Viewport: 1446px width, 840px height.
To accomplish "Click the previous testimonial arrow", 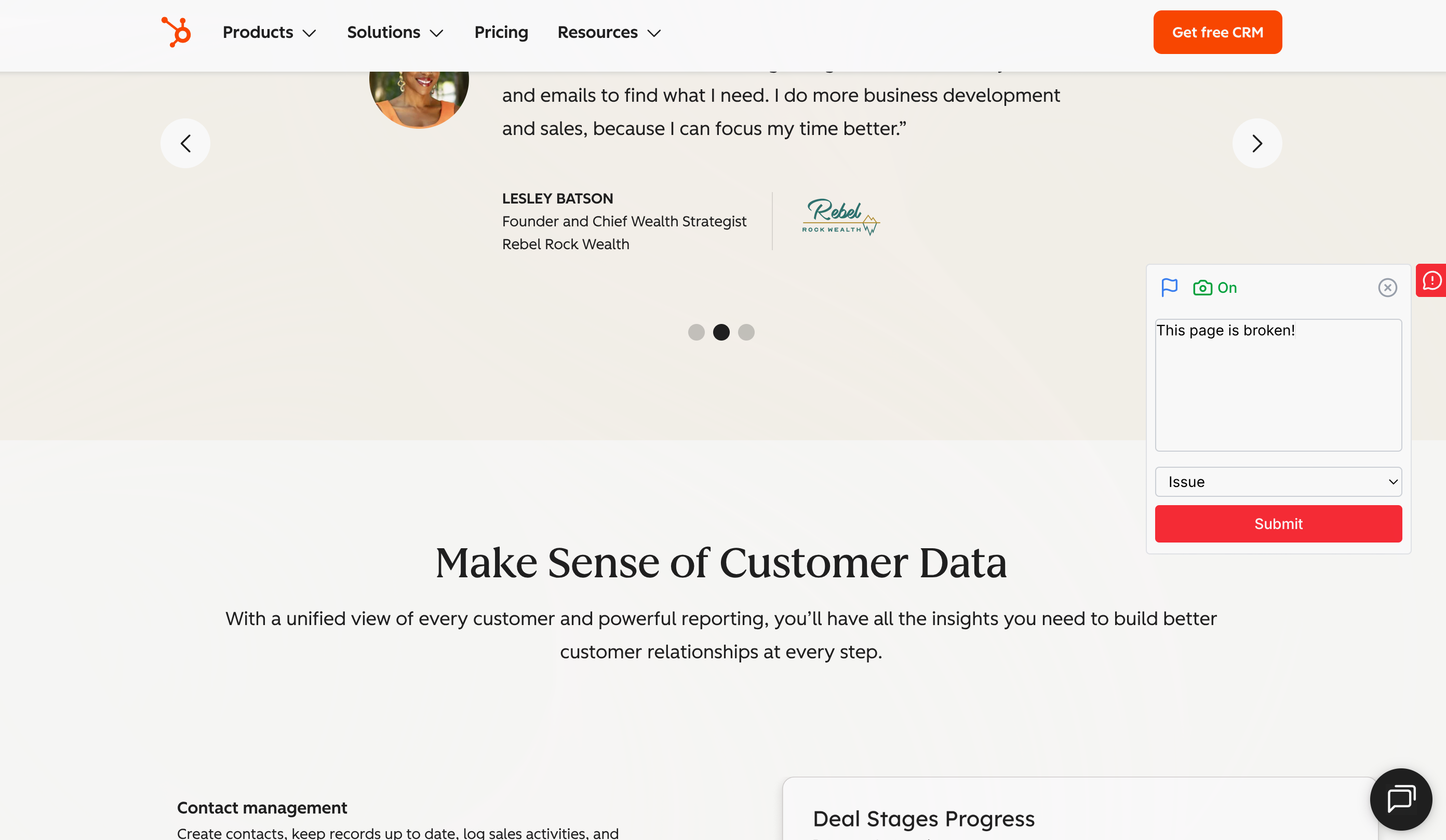I will 185,143.
